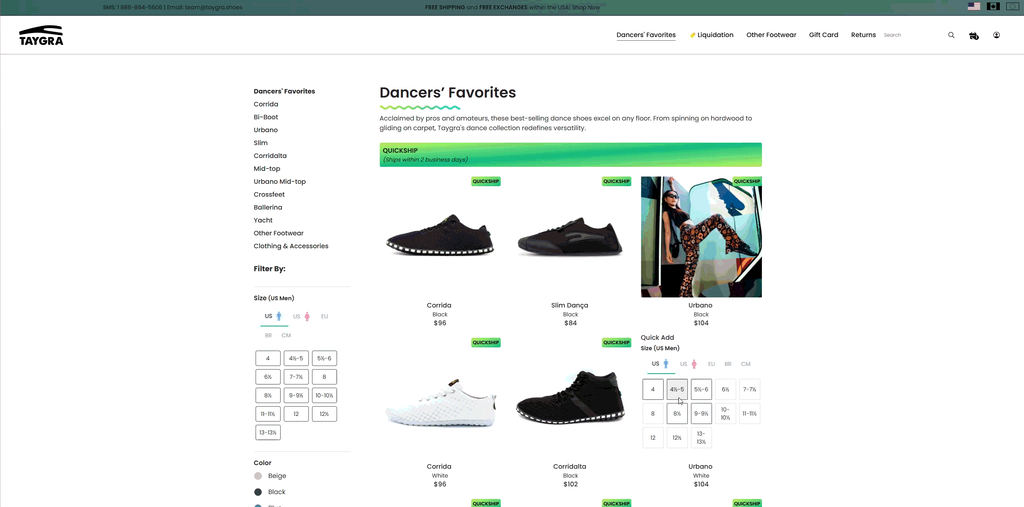Switch sidebar size filter to EU

coord(324,317)
